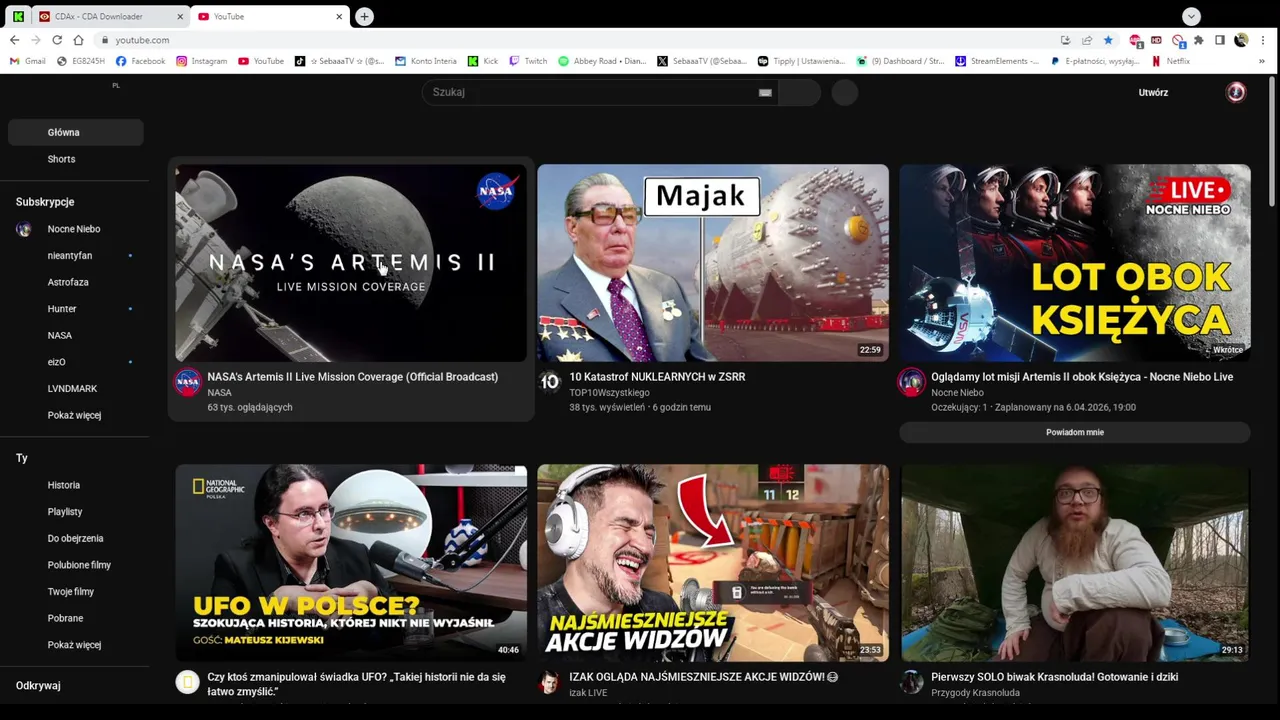
Task: Open the Majak video thumbnail
Action: 713,263
